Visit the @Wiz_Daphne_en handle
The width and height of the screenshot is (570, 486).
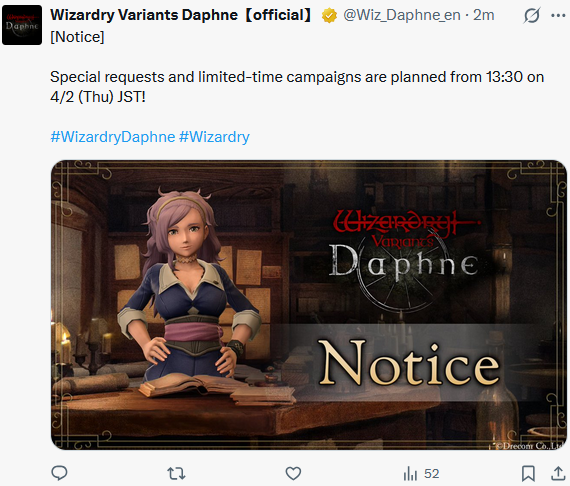click(x=402, y=15)
